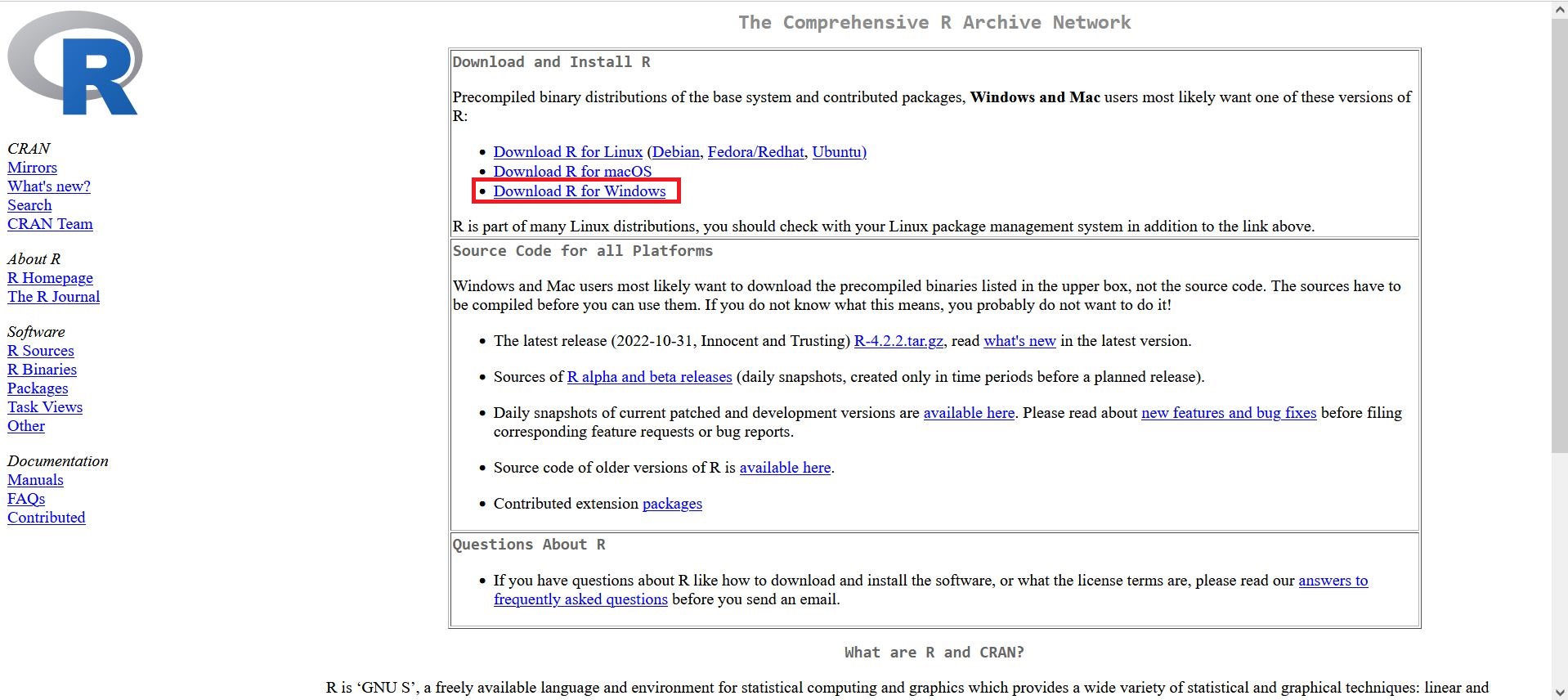The image size is (1568, 700).
Task: Download the R-4.2.2.tar.gz source file
Action: (x=898, y=341)
